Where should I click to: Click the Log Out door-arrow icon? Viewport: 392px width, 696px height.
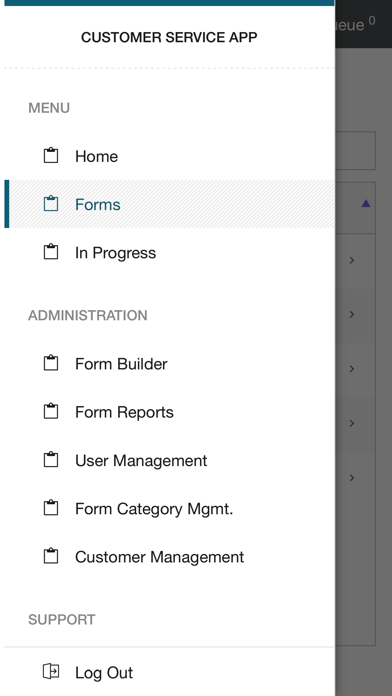[51, 672]
